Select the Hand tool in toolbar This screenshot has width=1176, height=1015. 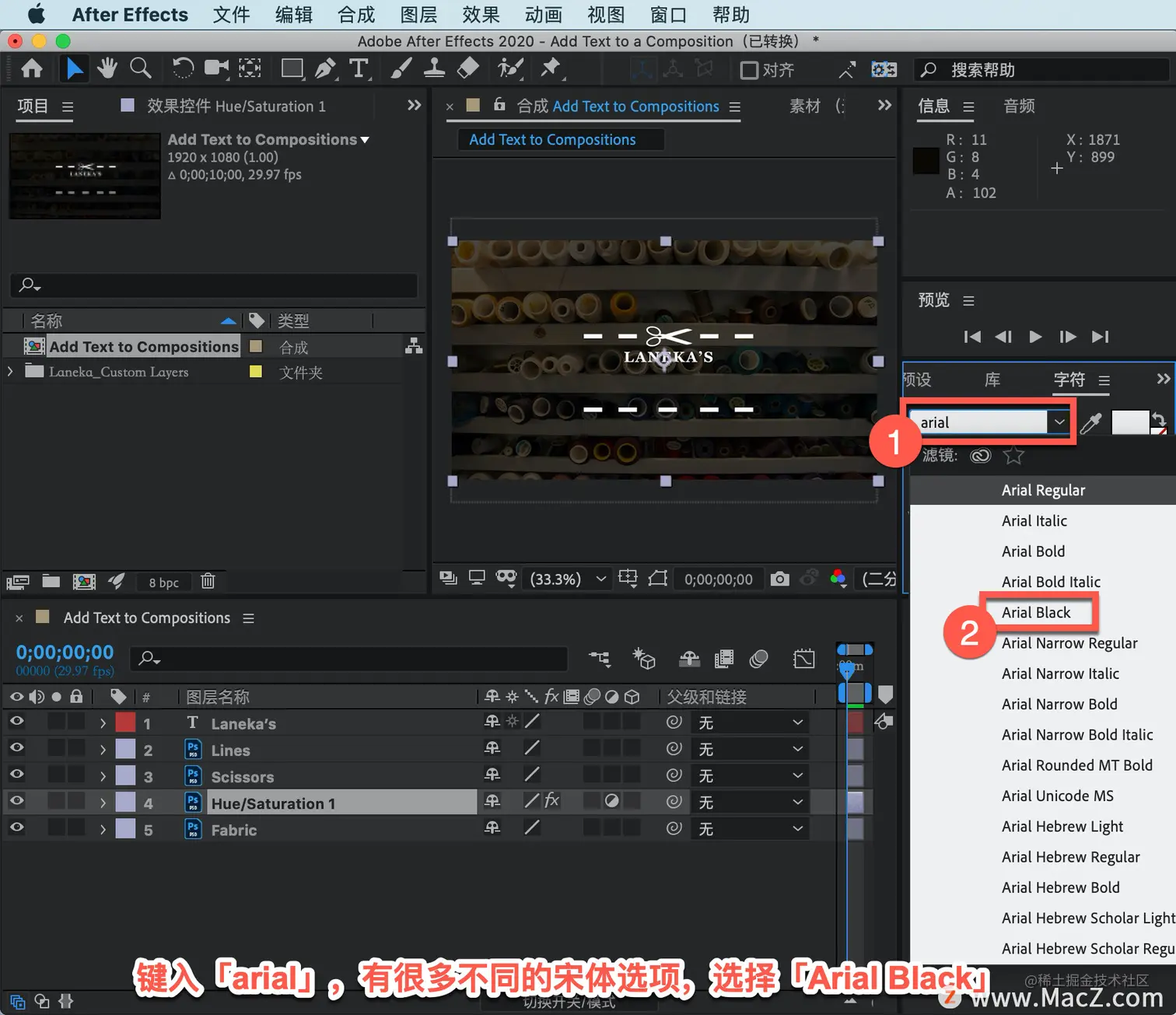(x=107, y=69)
